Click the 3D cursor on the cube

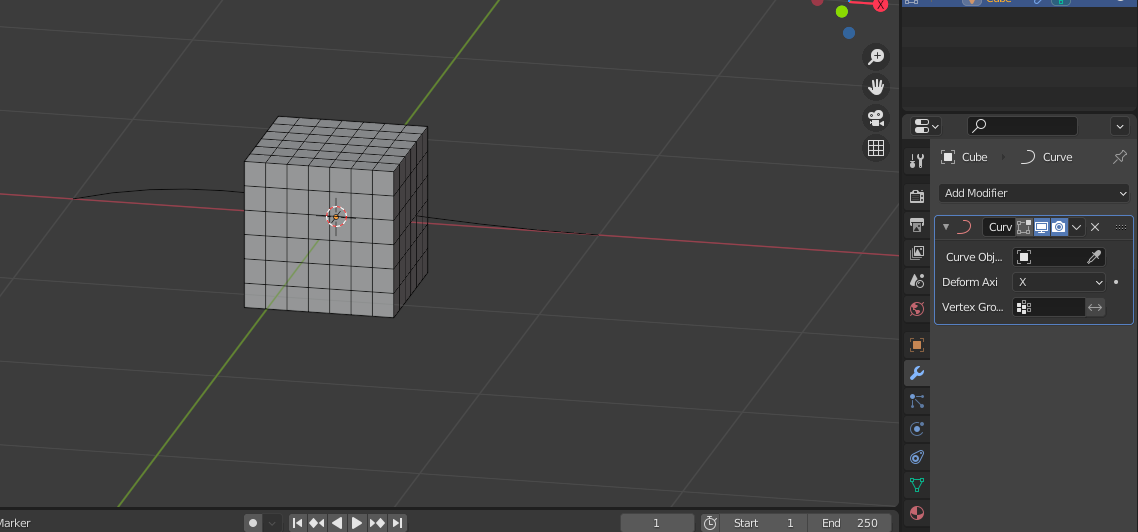click(336, 216)
